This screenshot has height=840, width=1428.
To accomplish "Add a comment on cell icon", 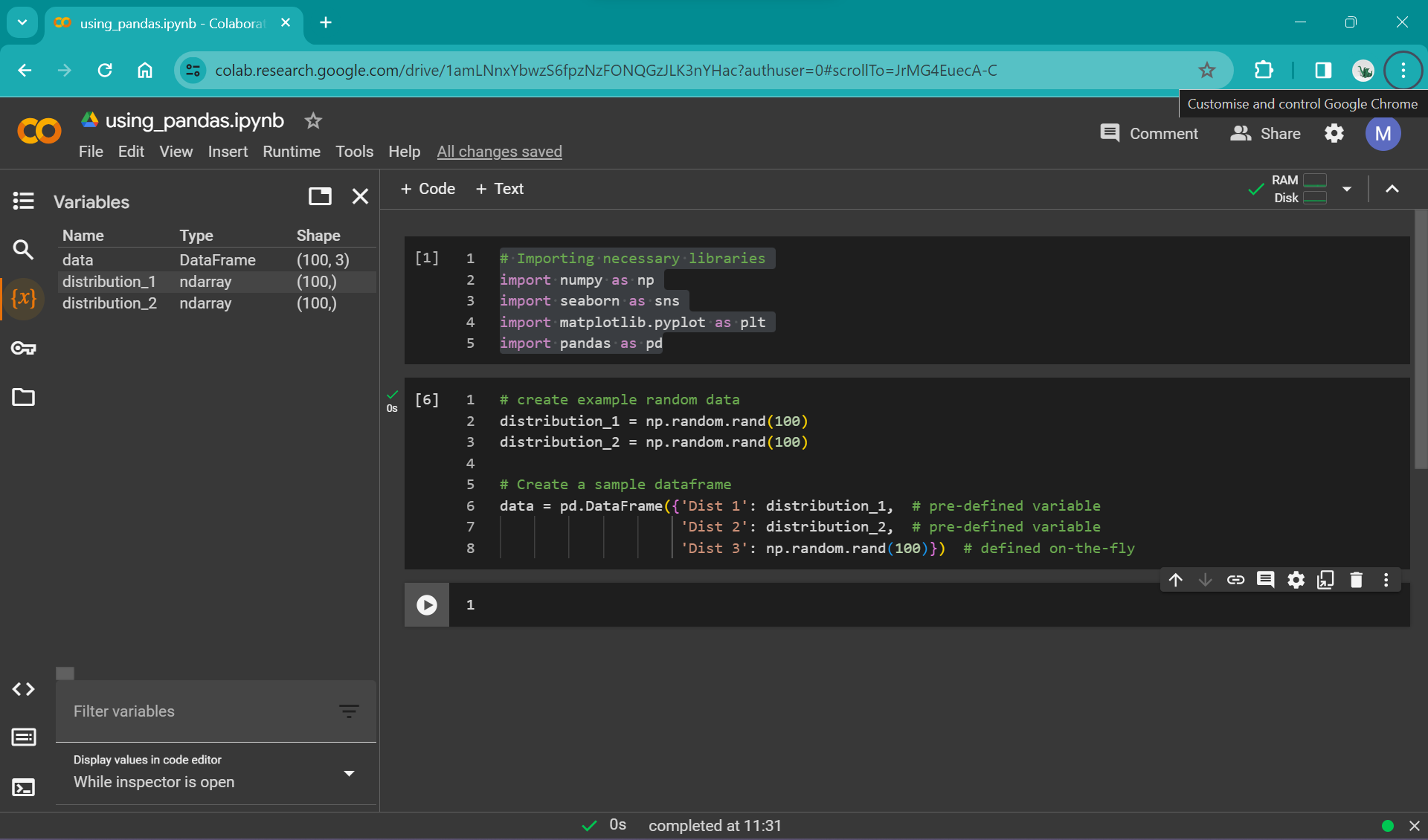I will [1265, 580].
